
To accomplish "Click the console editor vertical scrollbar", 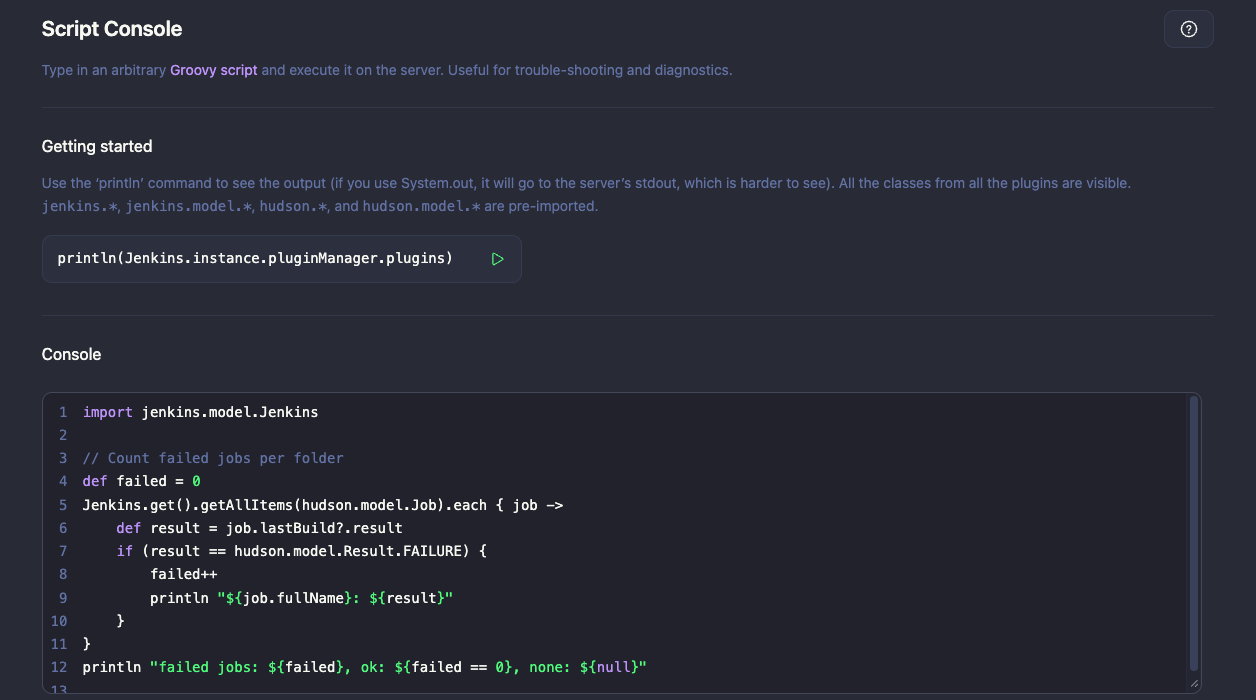I will point(1193,533).
